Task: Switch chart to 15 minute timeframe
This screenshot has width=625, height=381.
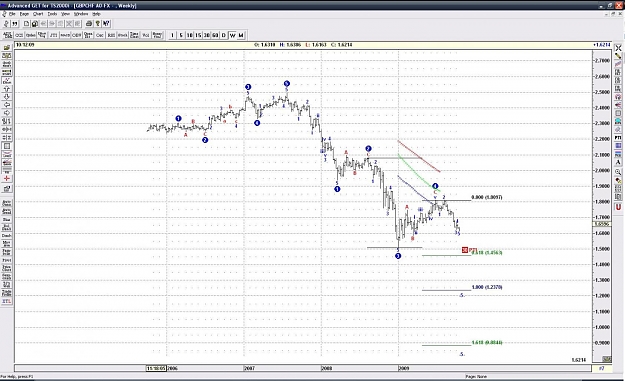Action: [198, 35]
